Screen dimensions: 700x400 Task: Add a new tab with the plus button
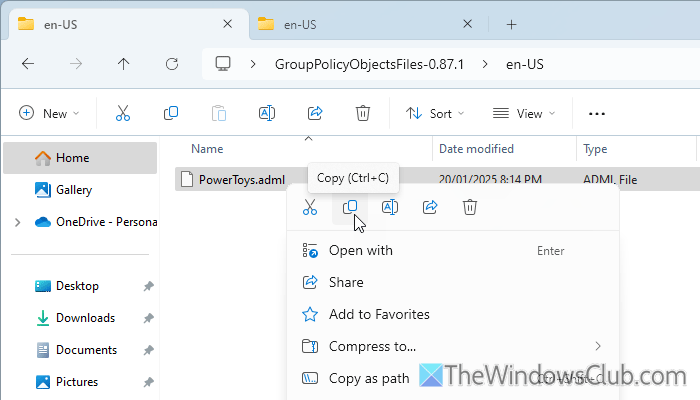(x=511, y=24)
